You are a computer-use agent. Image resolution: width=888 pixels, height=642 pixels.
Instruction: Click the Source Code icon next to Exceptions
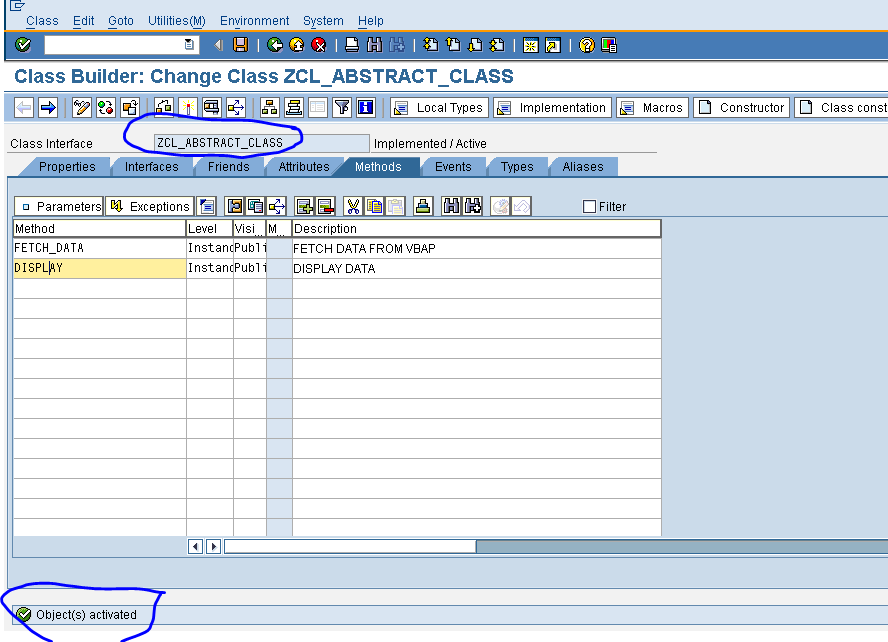[x=207, y=206]
